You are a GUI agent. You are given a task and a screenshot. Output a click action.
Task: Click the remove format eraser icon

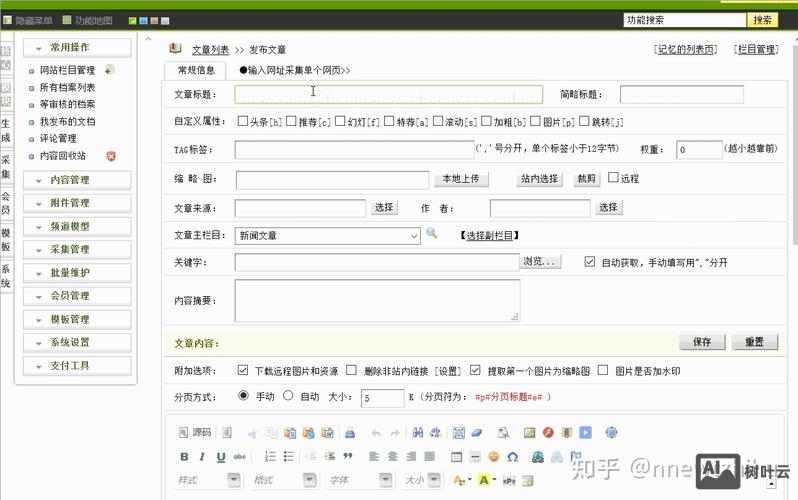tap(477, 433)
